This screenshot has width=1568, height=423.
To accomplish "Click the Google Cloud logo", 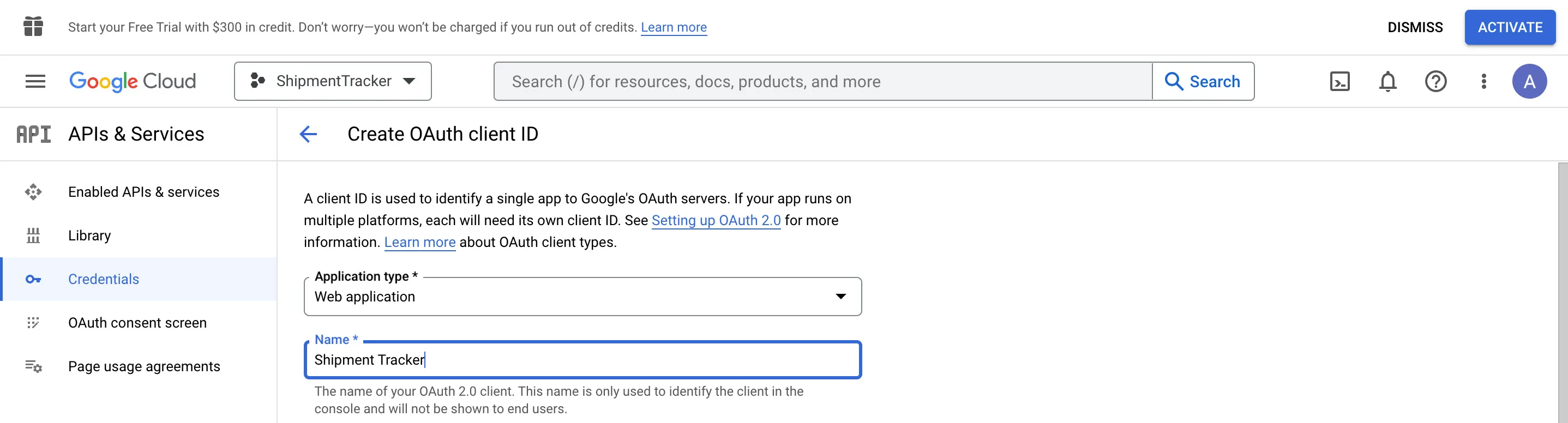I will pyautogui.click(x=133, y=81).
